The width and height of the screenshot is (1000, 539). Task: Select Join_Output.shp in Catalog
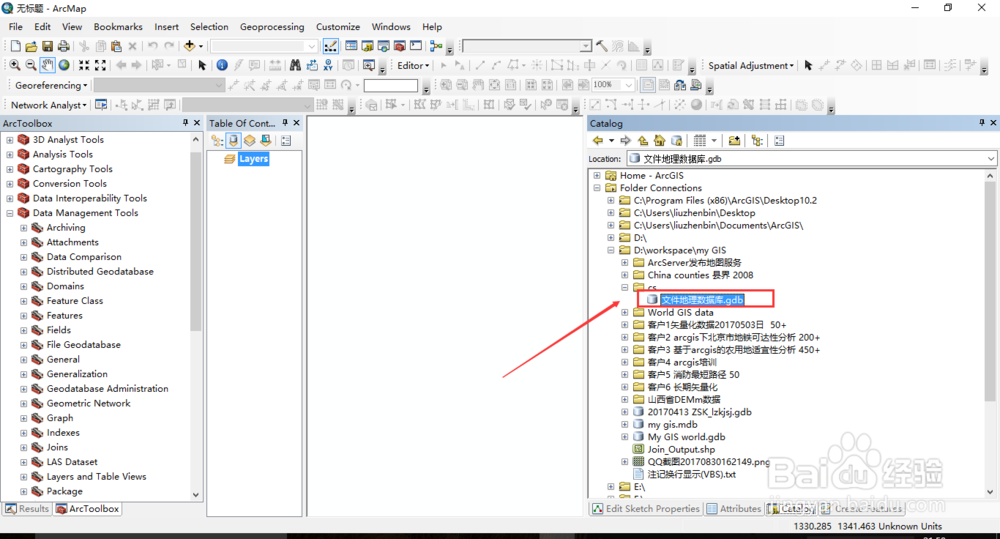[681, 449]
